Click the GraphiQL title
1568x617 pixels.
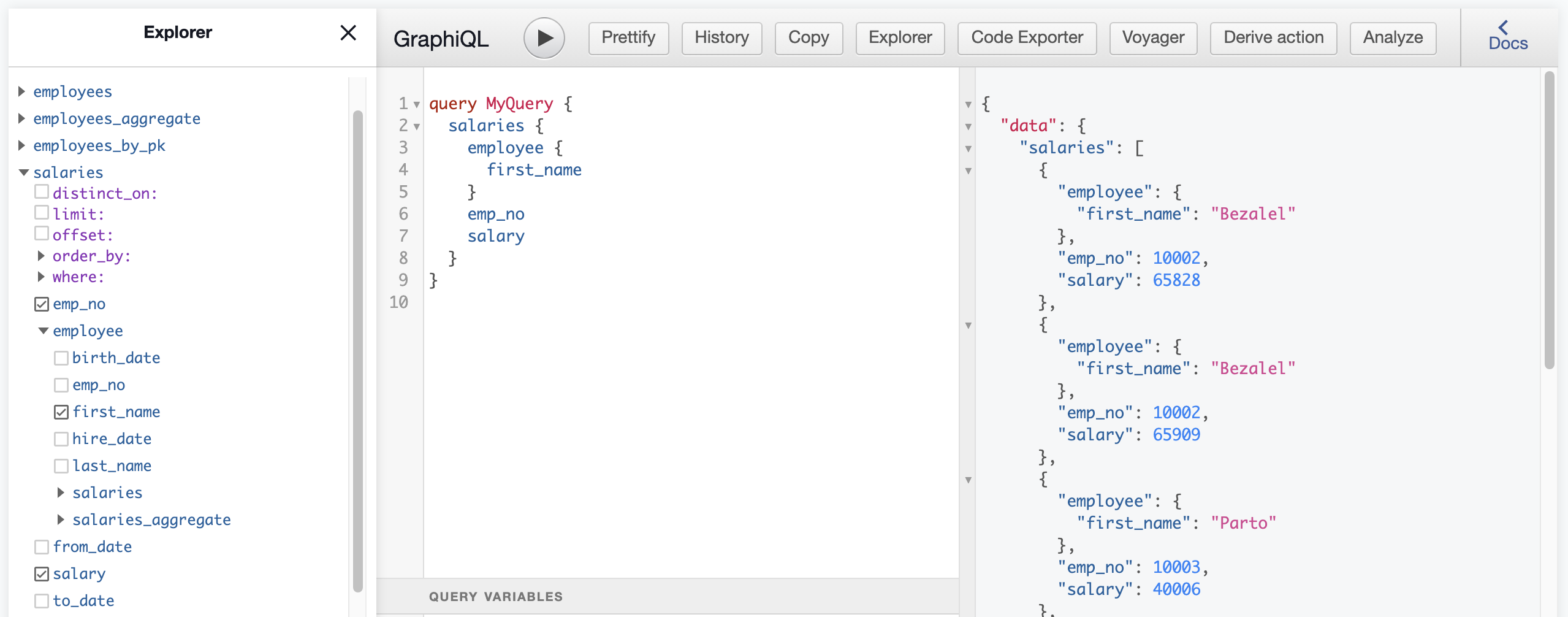tap(441, 39)
